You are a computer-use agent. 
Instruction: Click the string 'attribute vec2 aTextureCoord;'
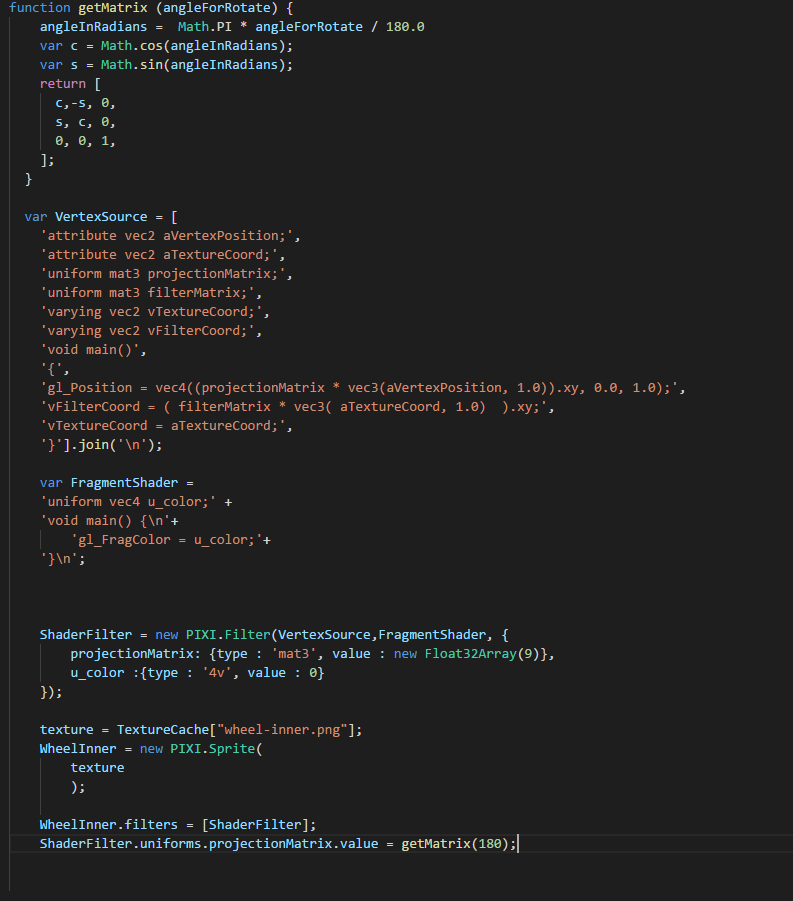point(159,255)
